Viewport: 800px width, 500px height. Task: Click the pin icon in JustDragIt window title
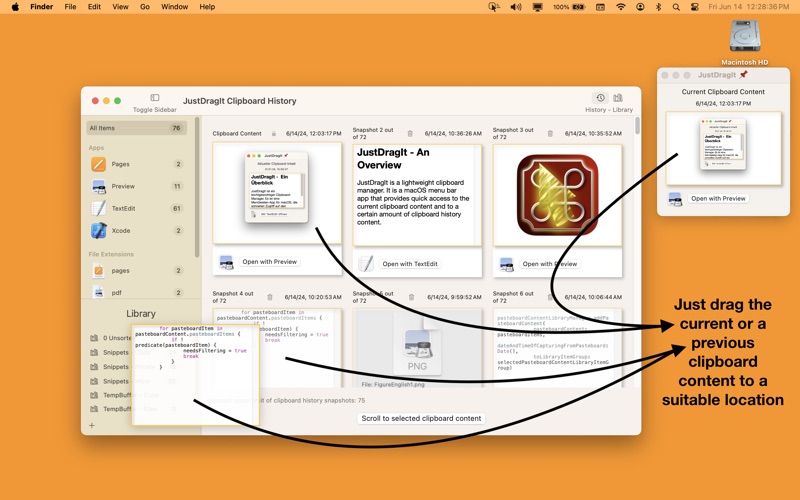point(744,74)
